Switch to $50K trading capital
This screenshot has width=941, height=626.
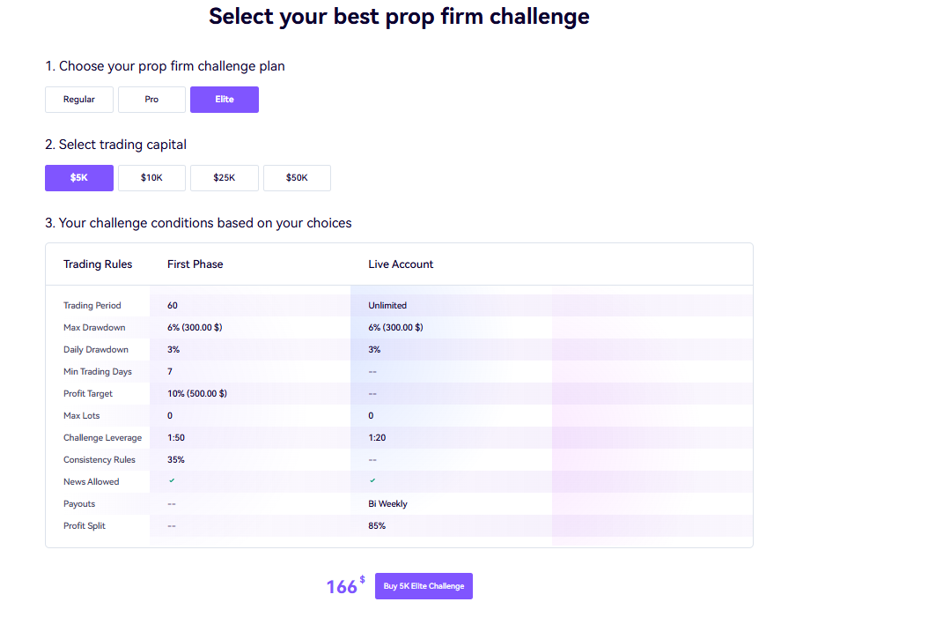[x=297, y=178]
